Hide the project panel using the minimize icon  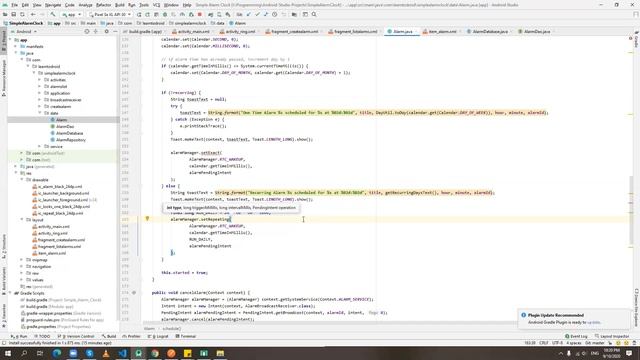115,31
